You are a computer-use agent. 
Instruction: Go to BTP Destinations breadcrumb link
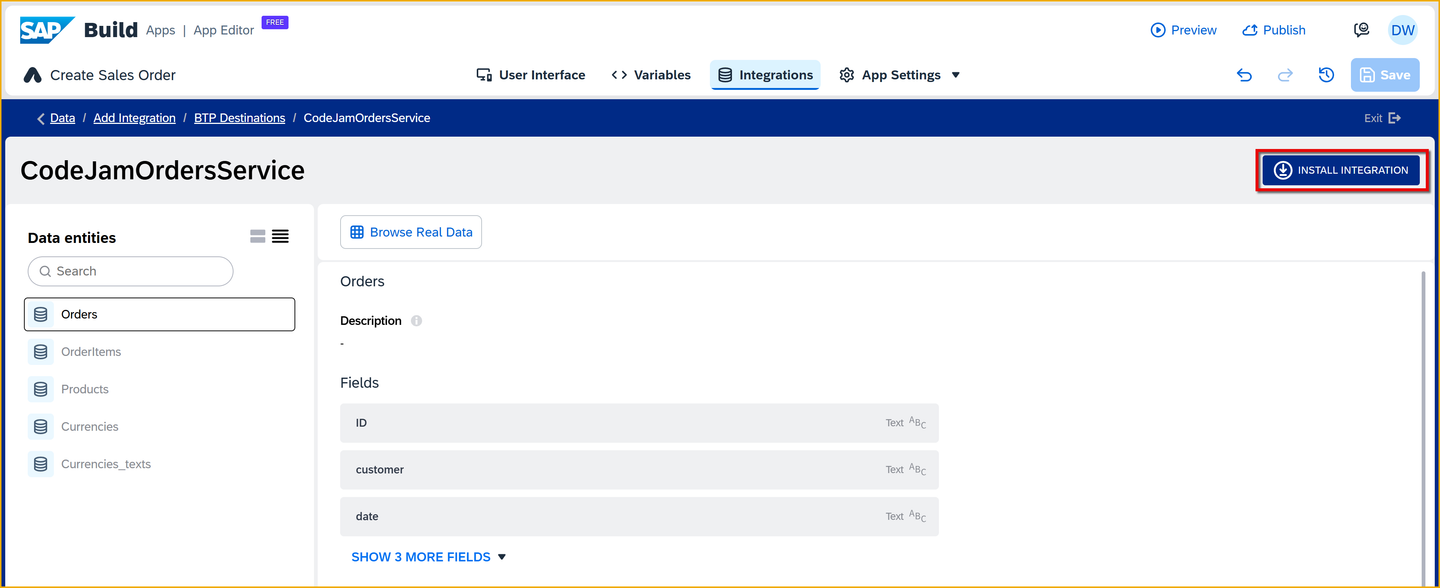(239, 118)
